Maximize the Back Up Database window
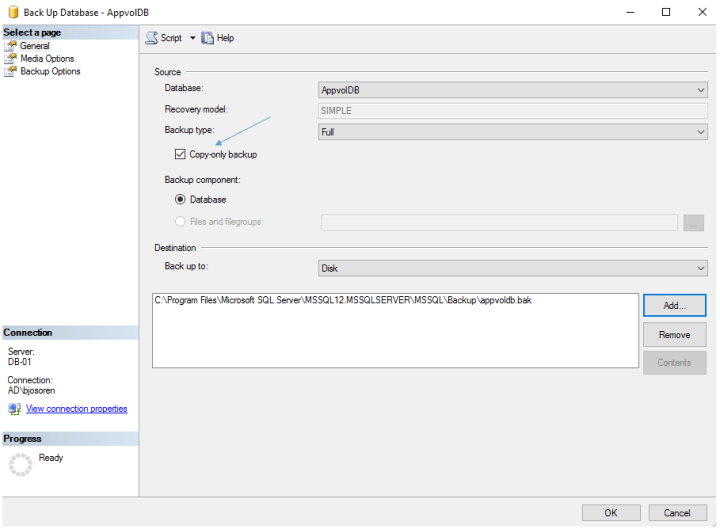720x529 pixels. [666, 12]
